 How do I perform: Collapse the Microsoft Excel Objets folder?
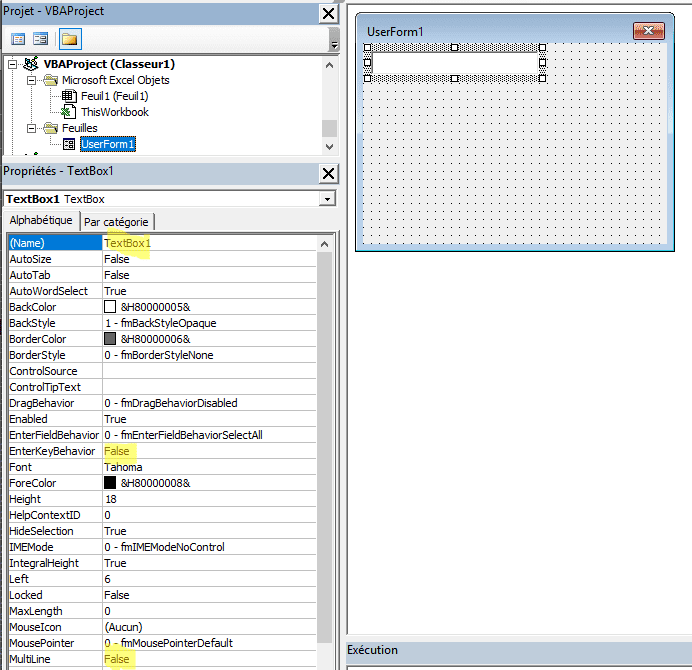click(31, 80)
